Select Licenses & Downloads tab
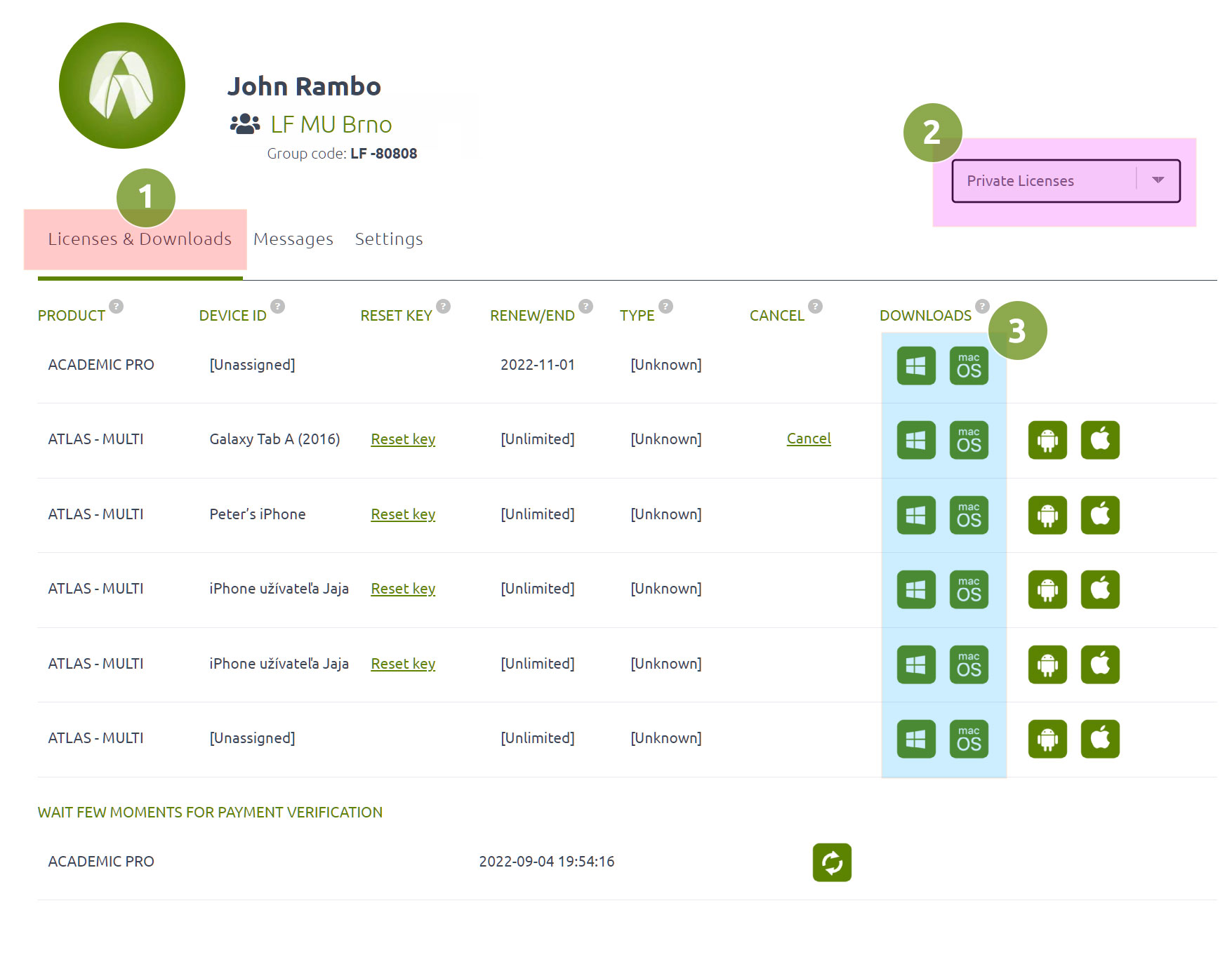 [140, 239]
